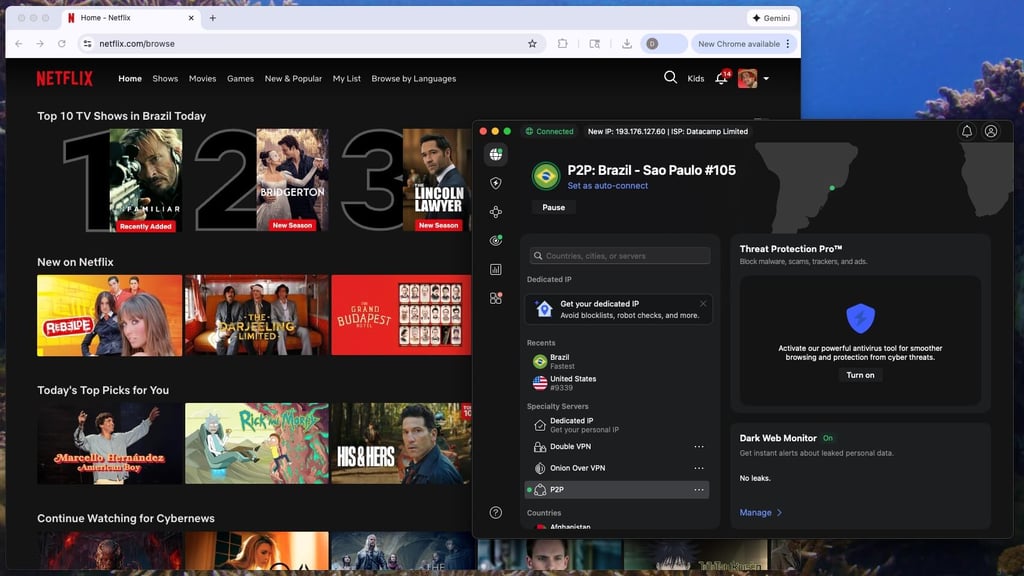Viewport: 1024px width, 576px height.
Task: Open Browse by Languages menu
Action: pyautogui.click(x=414, y=78)
